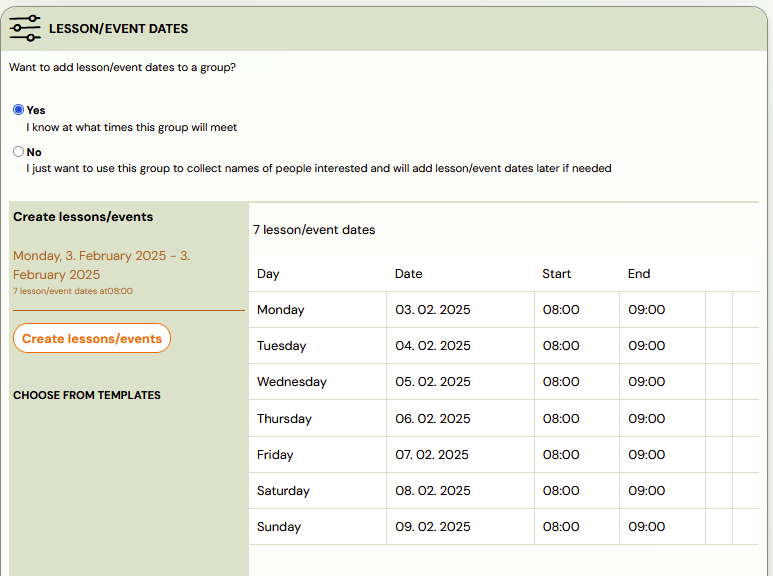
Task: Select the Thursday row day cell
Action: 317,418
